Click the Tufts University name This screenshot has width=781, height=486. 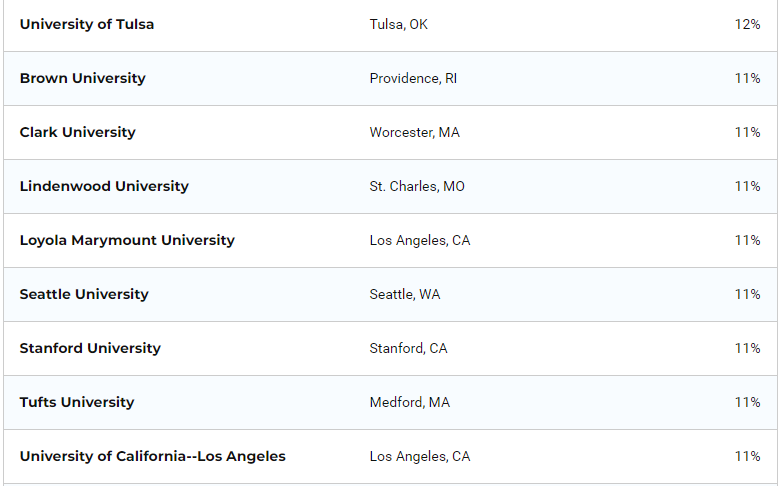(77, 402)
